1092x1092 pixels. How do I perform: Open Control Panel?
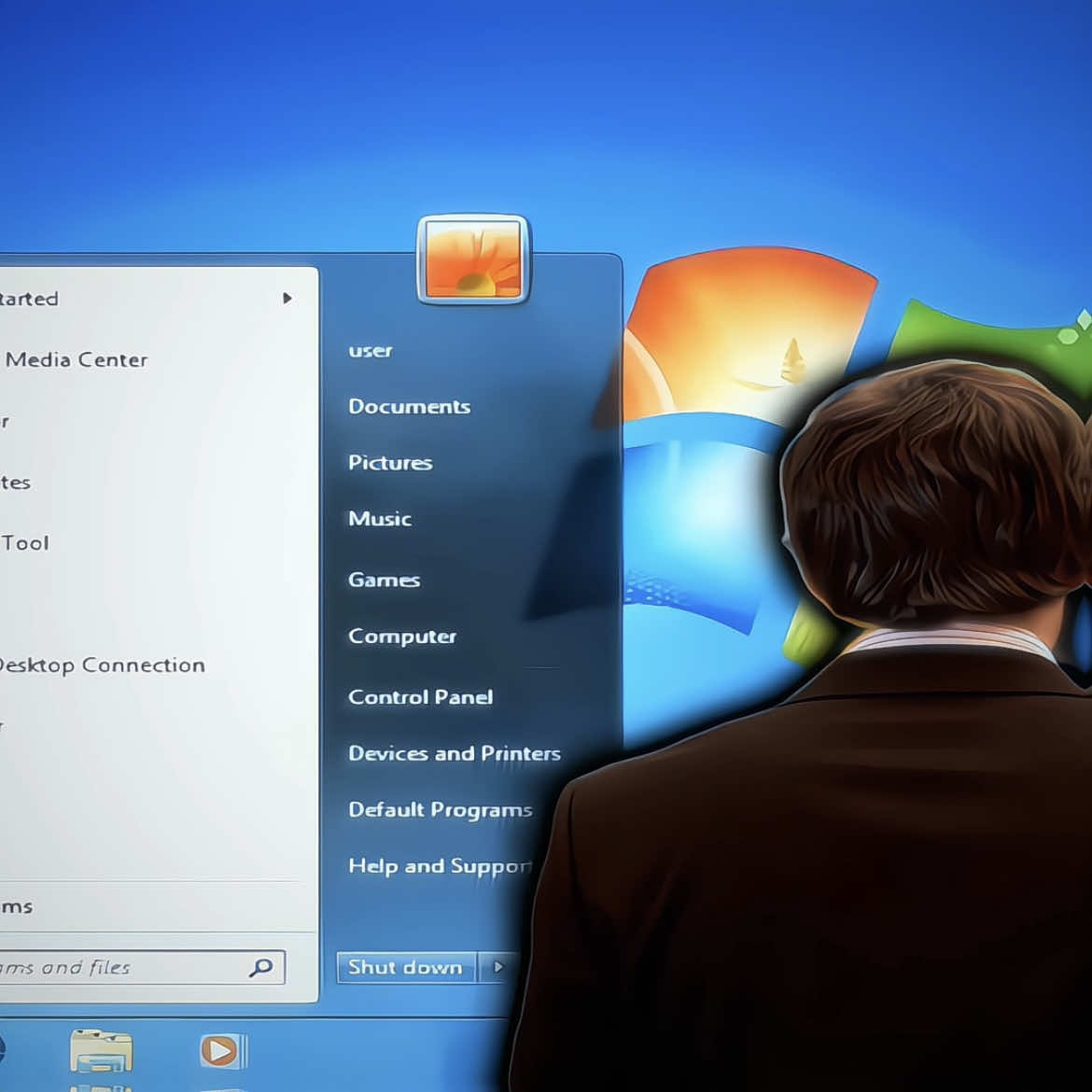421,697
